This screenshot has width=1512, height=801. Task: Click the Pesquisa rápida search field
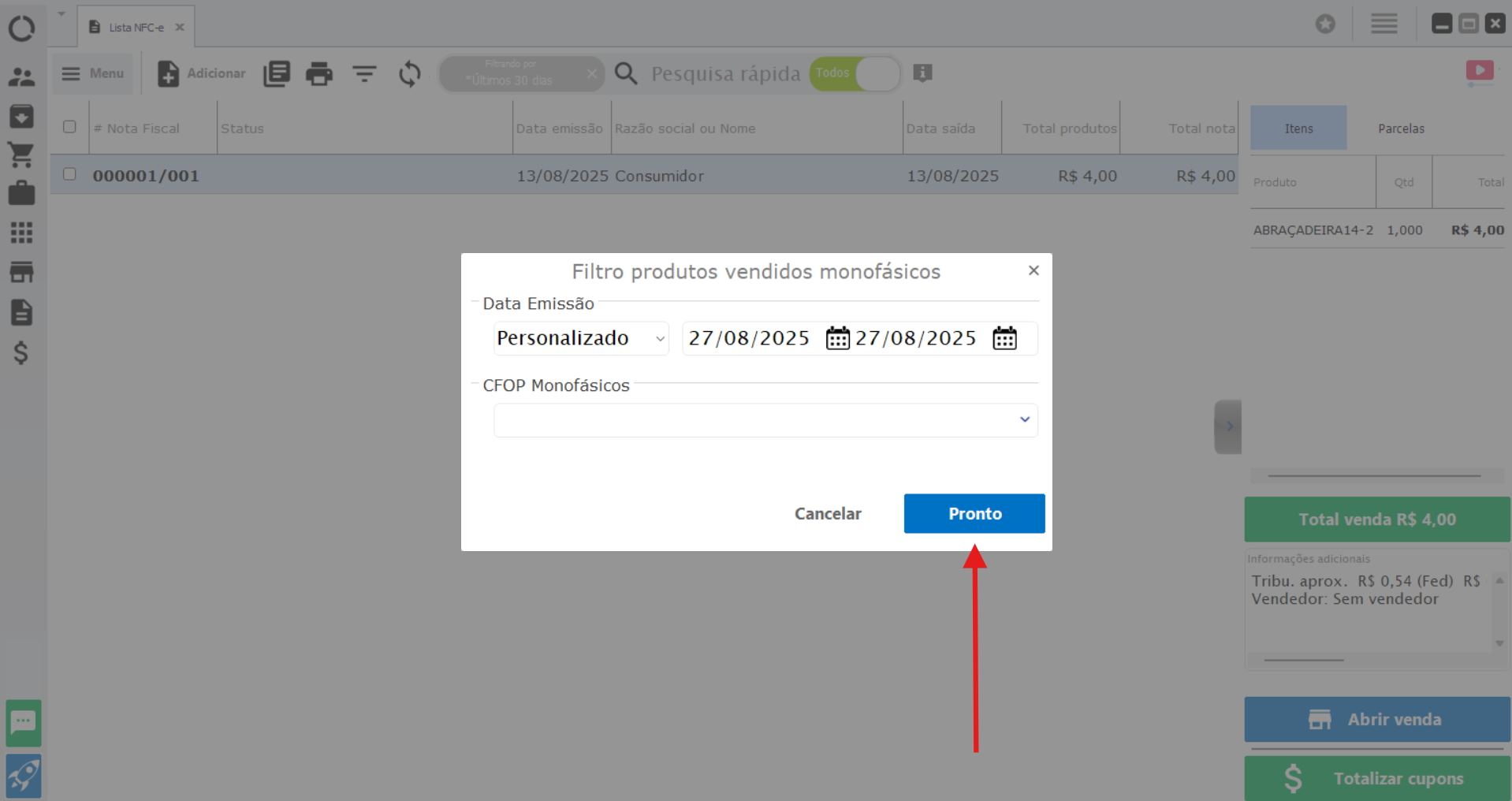pyautogui.click(x=725, y=74)
